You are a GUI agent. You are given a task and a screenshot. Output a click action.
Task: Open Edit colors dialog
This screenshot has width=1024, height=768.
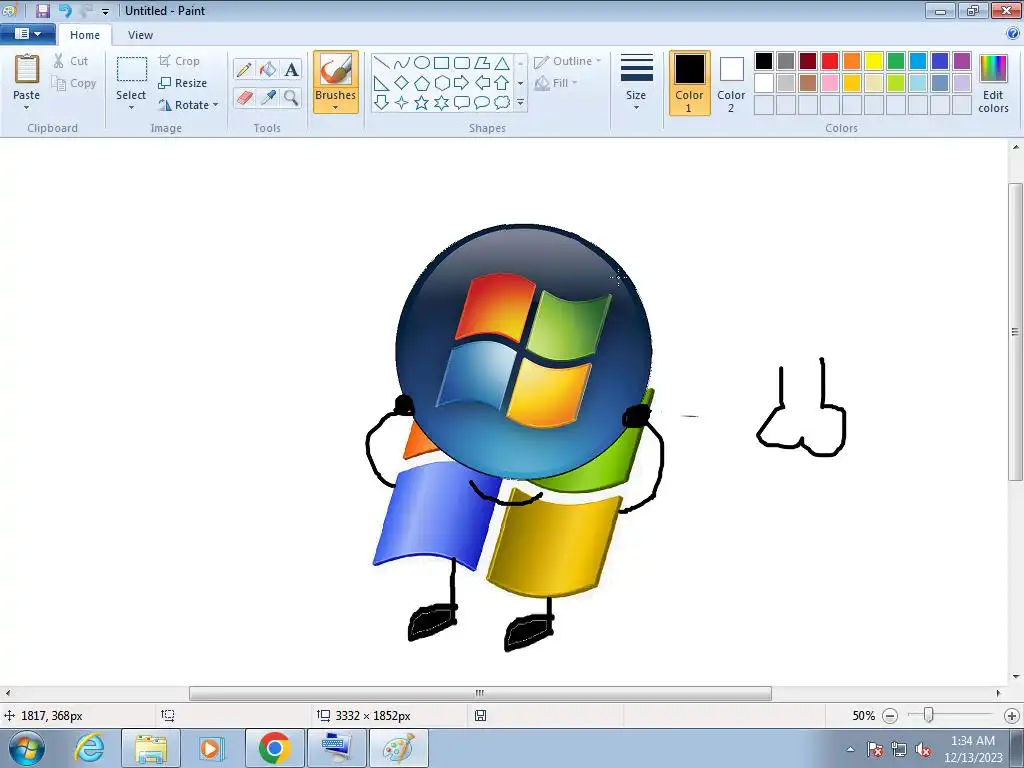coord(993,83)
